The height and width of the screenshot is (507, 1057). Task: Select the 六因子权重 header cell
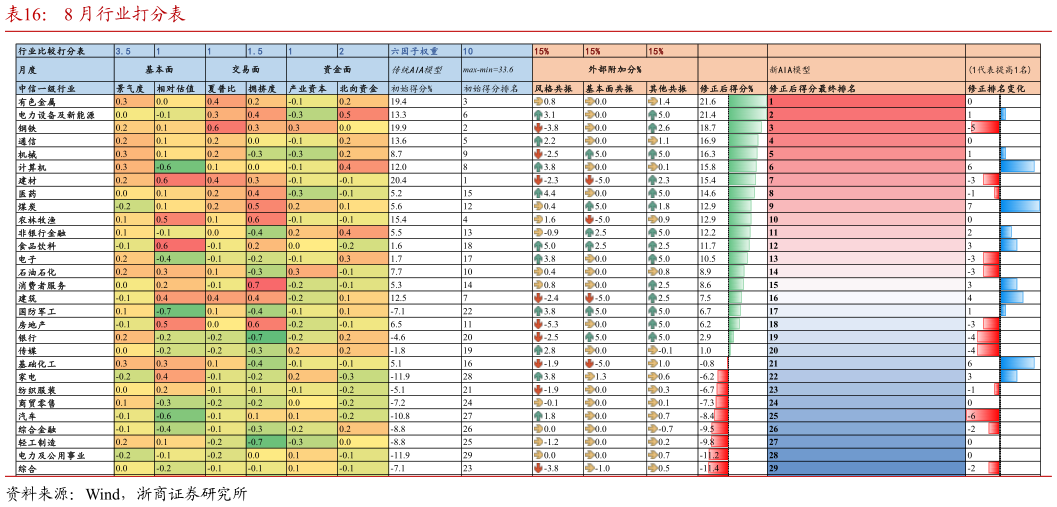pos(424,50)
